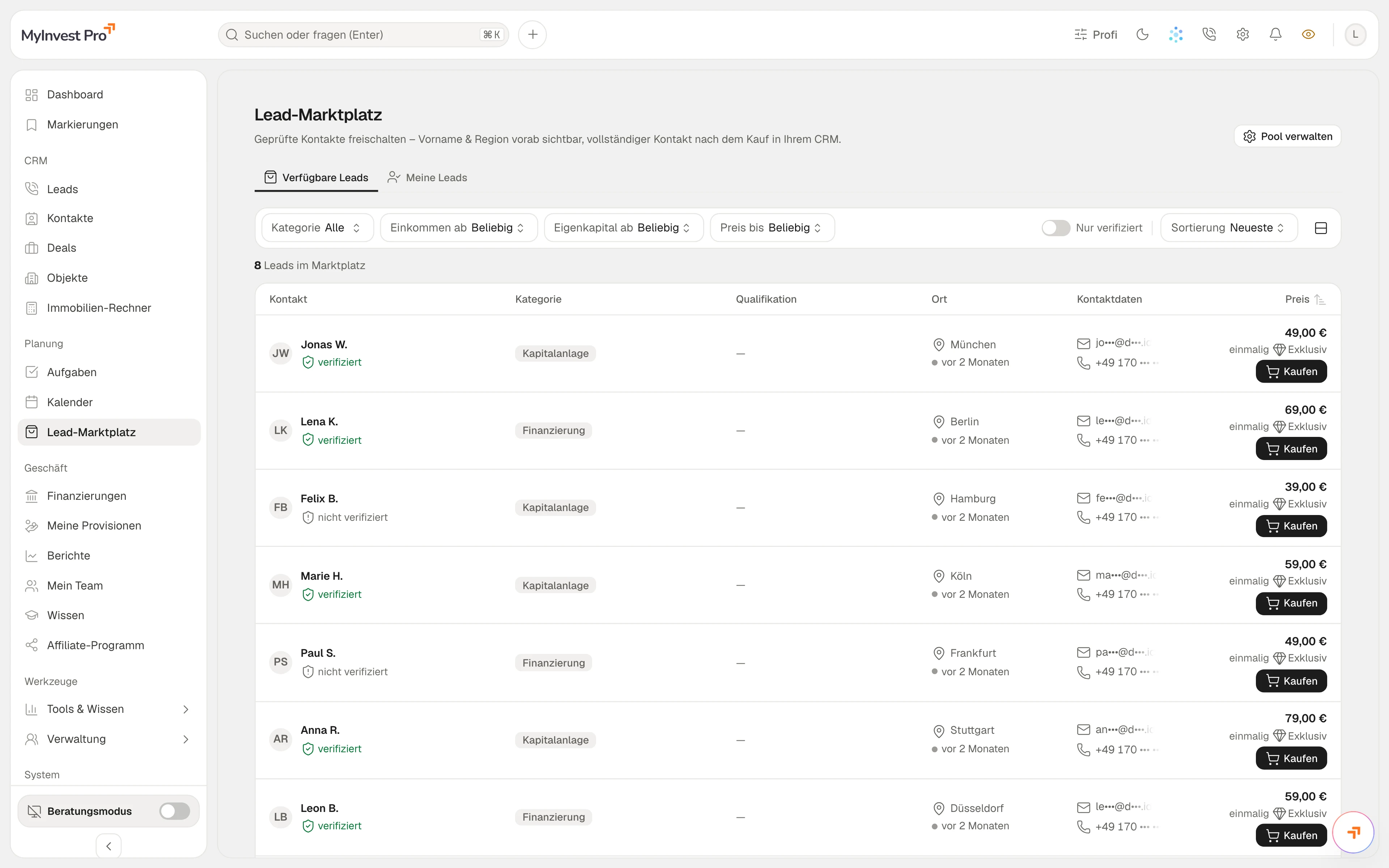1389x868 pixels.
Task: Click the search field Suchen oder fragen
Action: pos(363,34)
